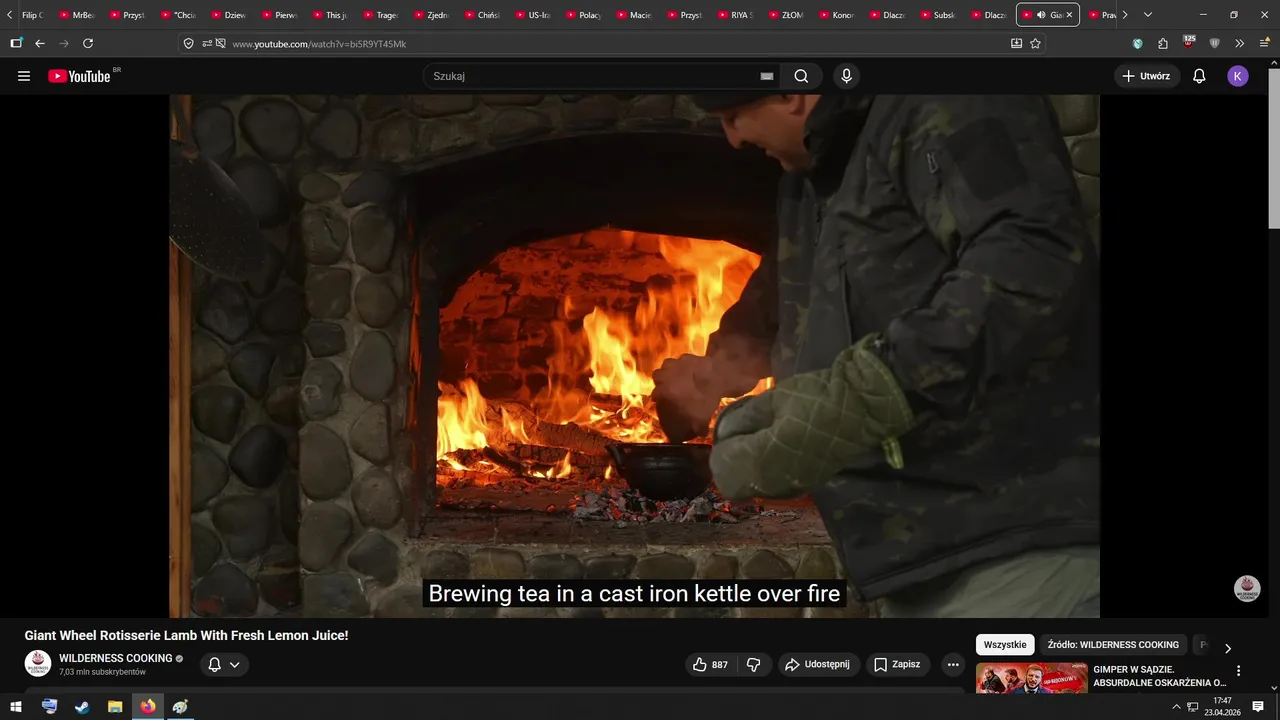Click the site shield icon in address bar

[188, 43]
